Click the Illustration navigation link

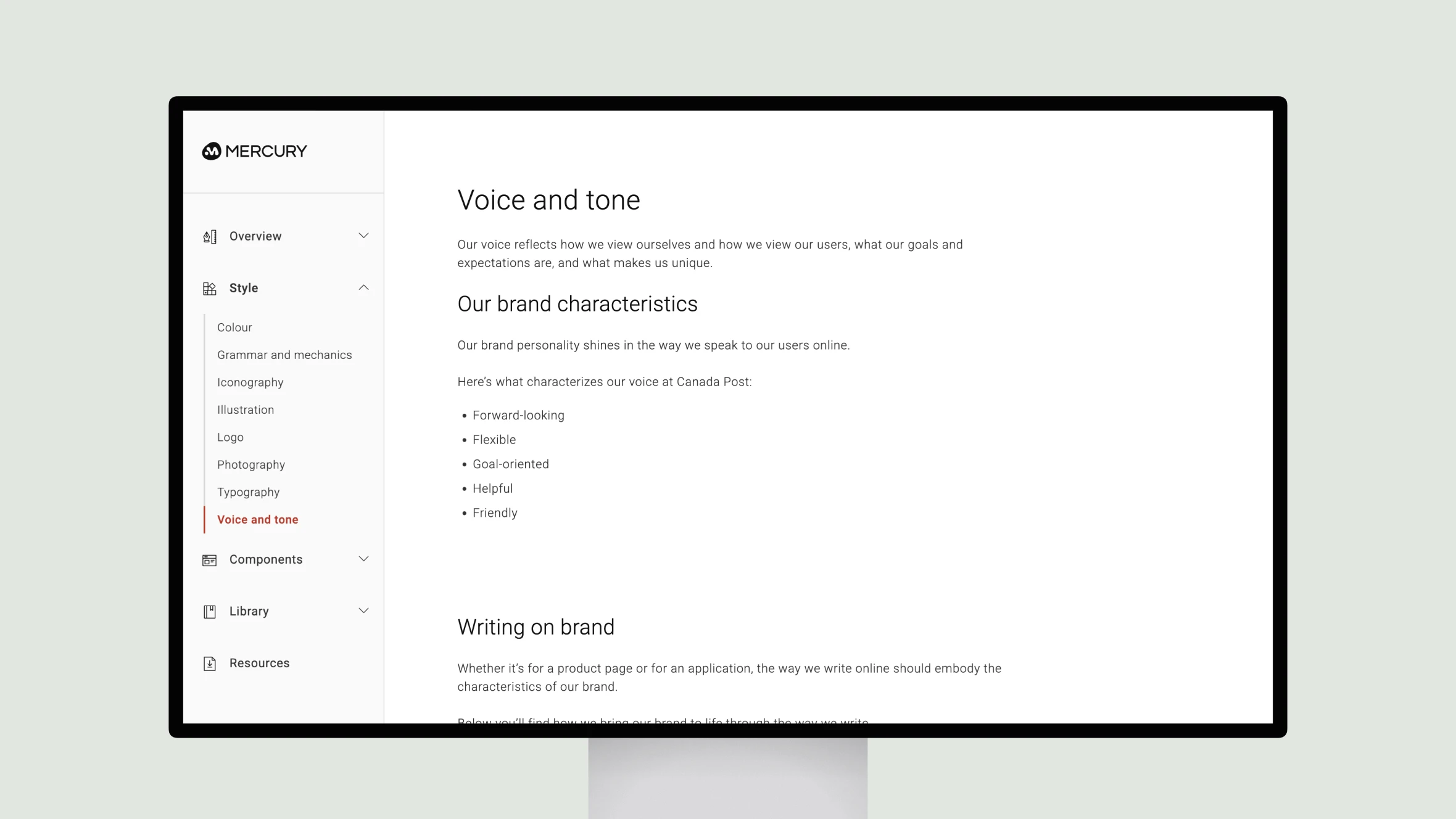245,409
